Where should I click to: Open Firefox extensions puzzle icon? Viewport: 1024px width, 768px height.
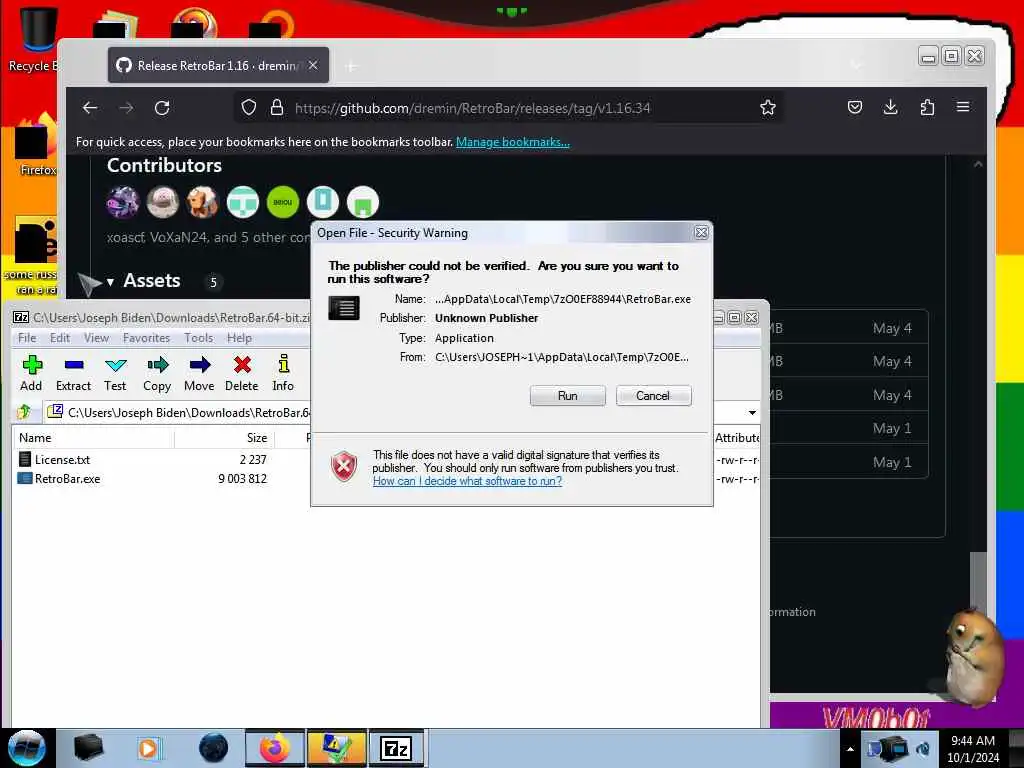pos(927,108)
